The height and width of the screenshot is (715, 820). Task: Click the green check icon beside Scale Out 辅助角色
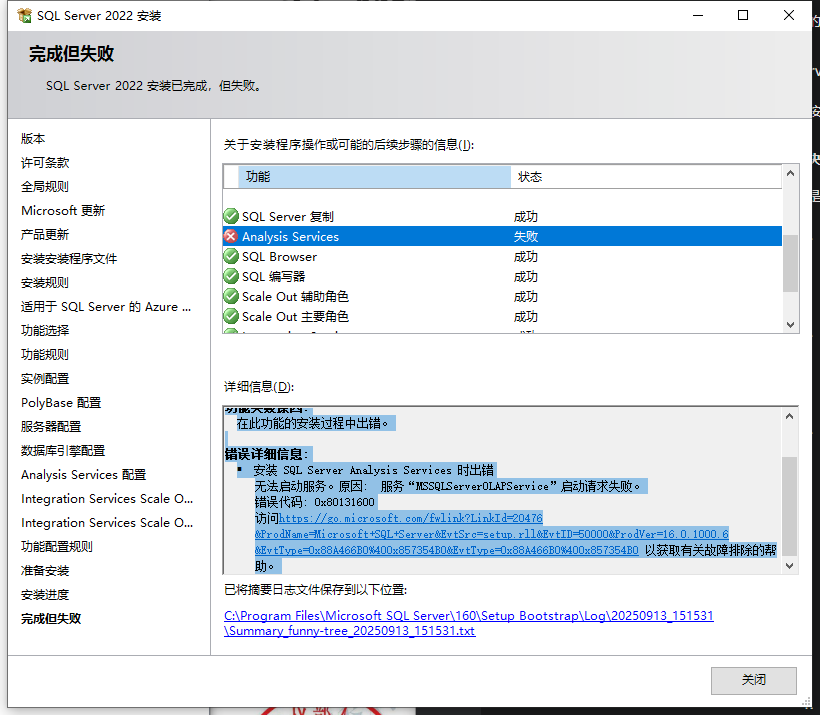coord(231,297)
